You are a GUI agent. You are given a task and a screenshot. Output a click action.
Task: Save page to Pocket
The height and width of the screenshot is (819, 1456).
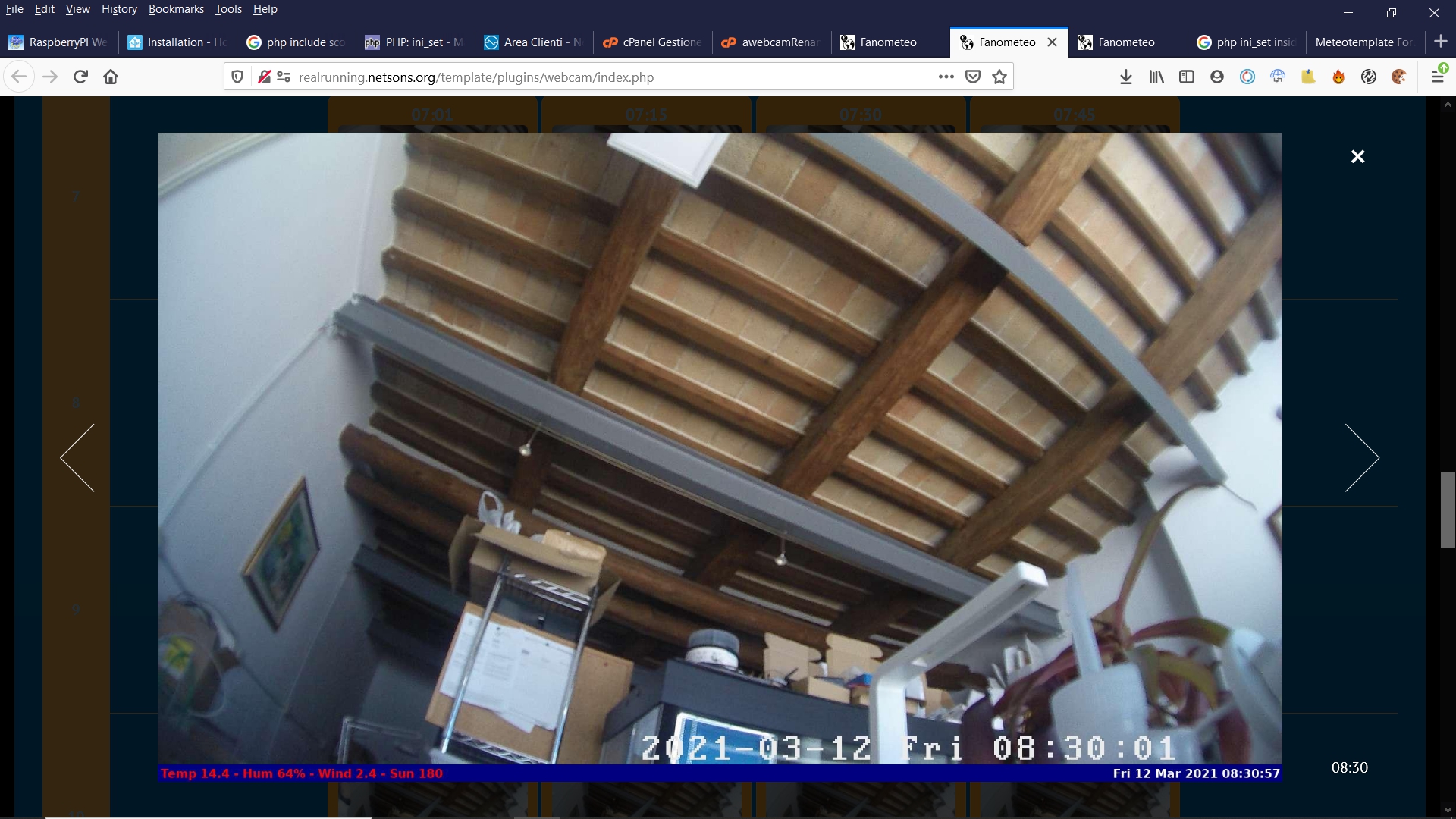973,77
